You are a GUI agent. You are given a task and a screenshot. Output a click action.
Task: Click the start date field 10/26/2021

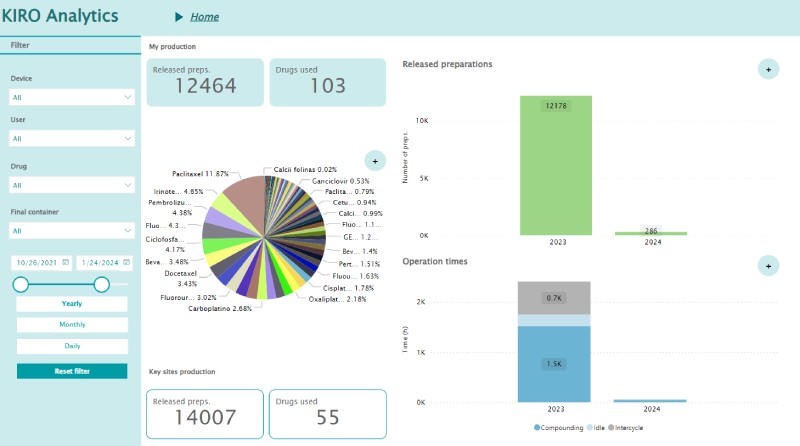pos(36,262)
